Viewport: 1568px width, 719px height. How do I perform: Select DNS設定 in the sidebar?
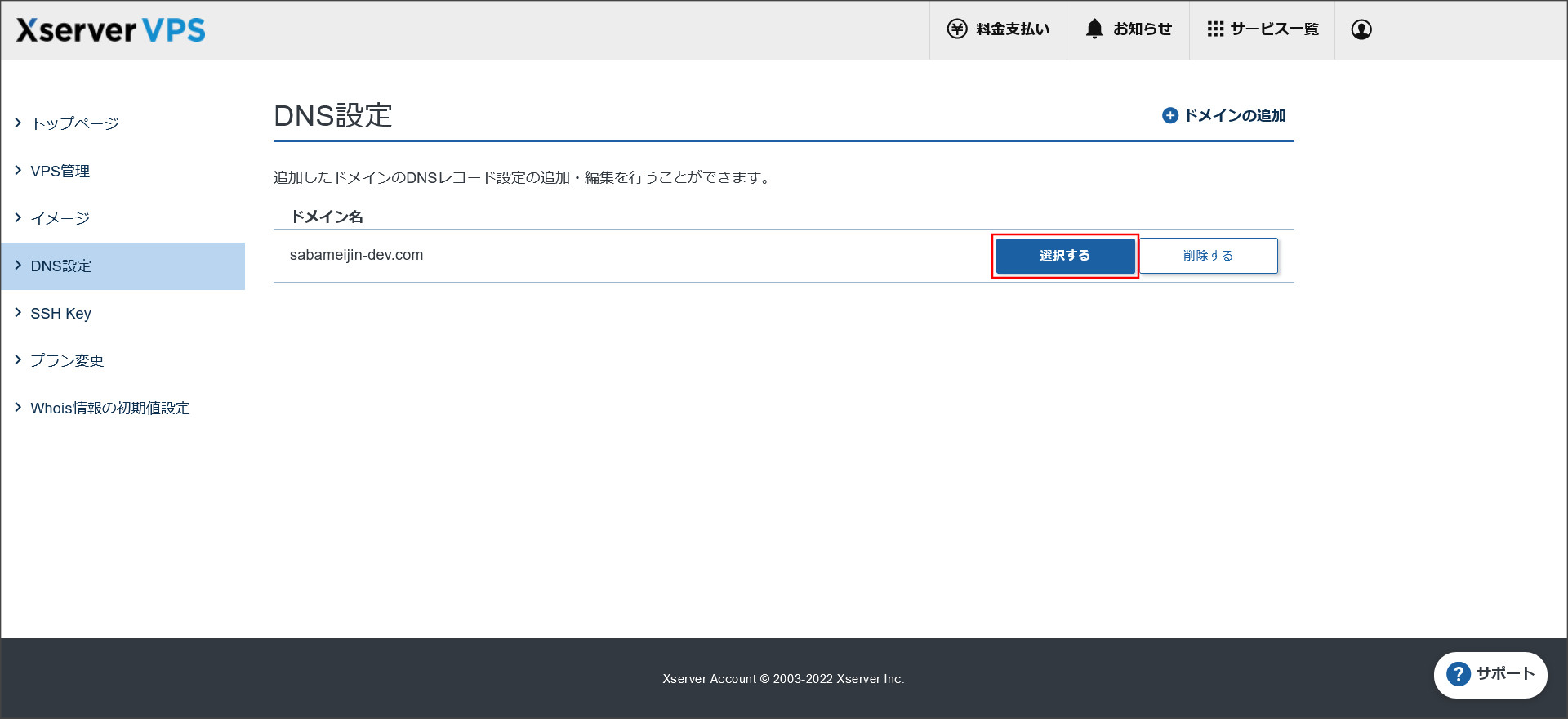61,266
